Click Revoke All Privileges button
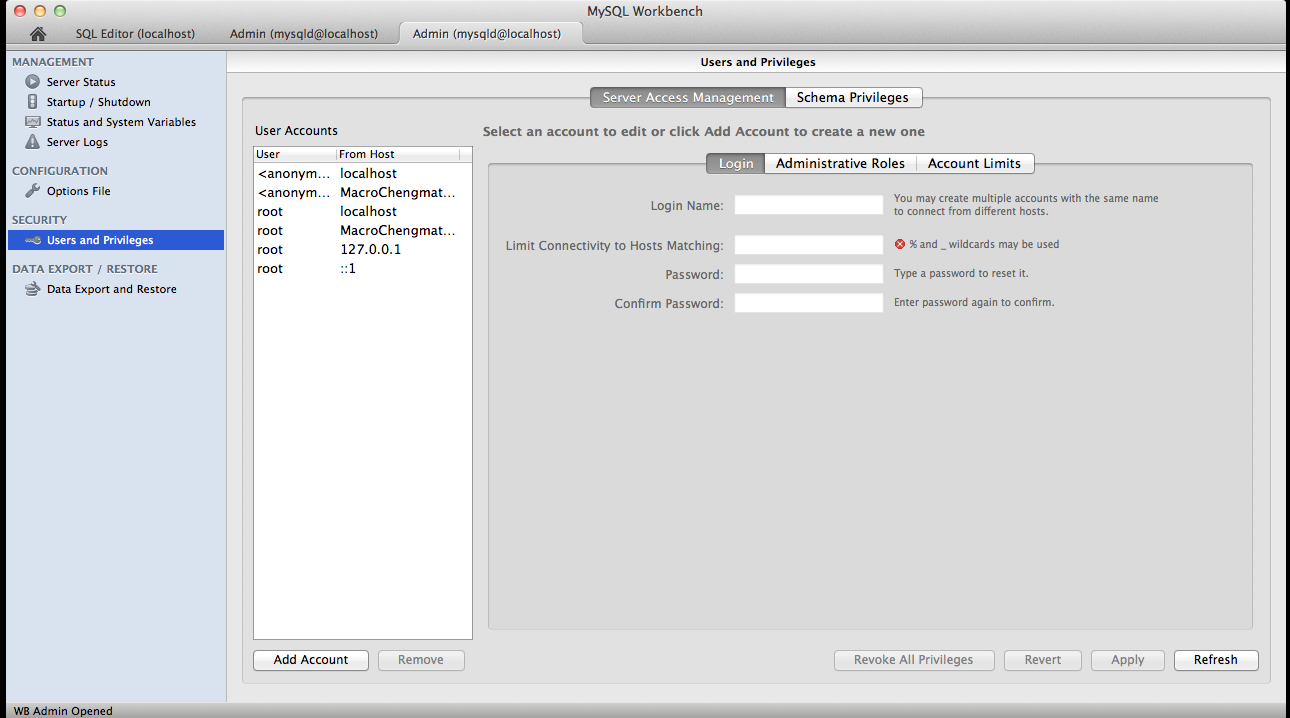The width and height of the screenshot is (1290, 718). tap(914, 660)
